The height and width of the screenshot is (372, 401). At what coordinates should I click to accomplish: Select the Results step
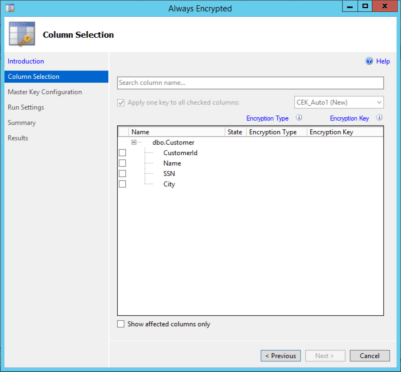click(18, 138)
